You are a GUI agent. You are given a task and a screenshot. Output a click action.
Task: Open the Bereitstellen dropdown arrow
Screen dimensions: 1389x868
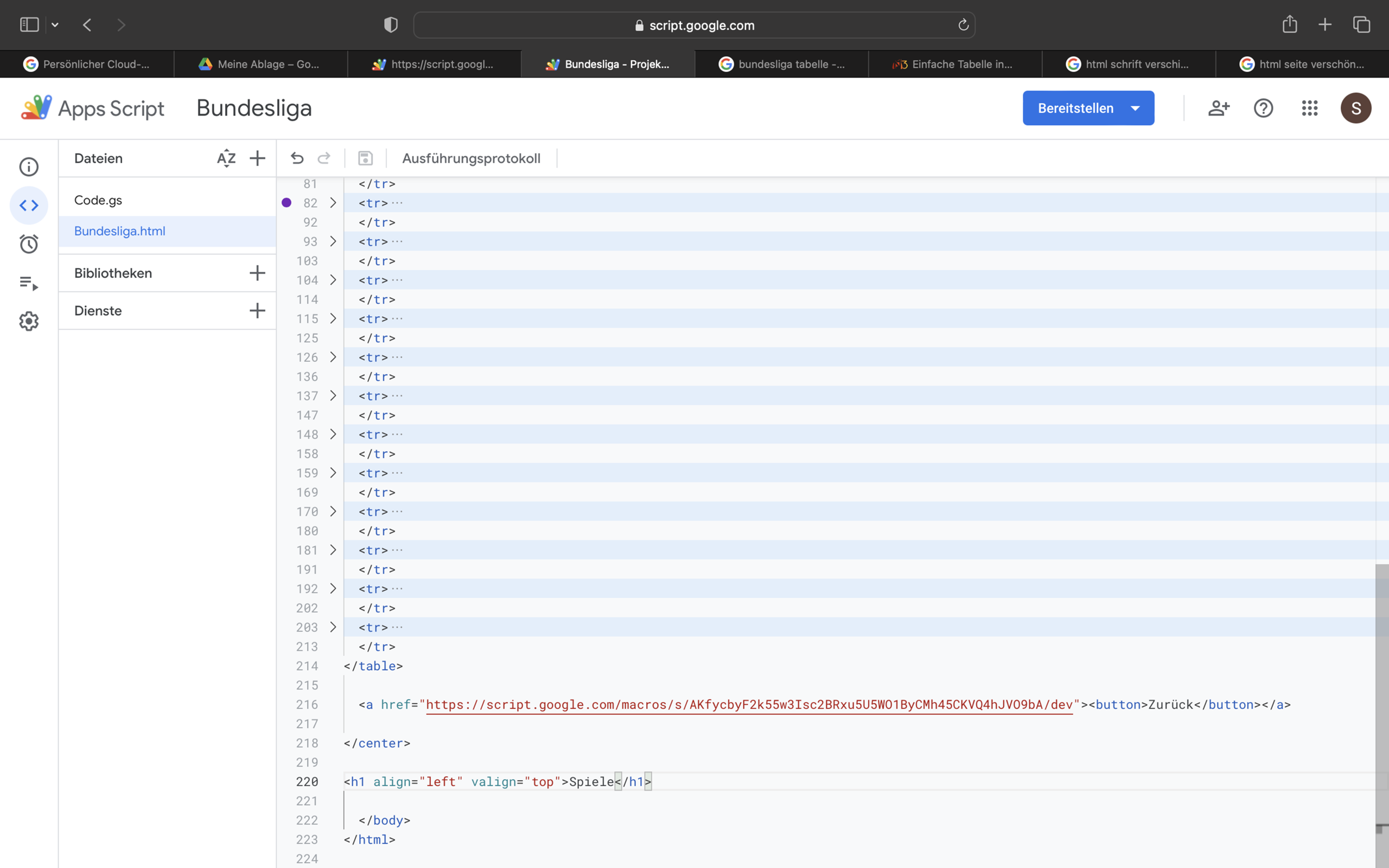1135,107
